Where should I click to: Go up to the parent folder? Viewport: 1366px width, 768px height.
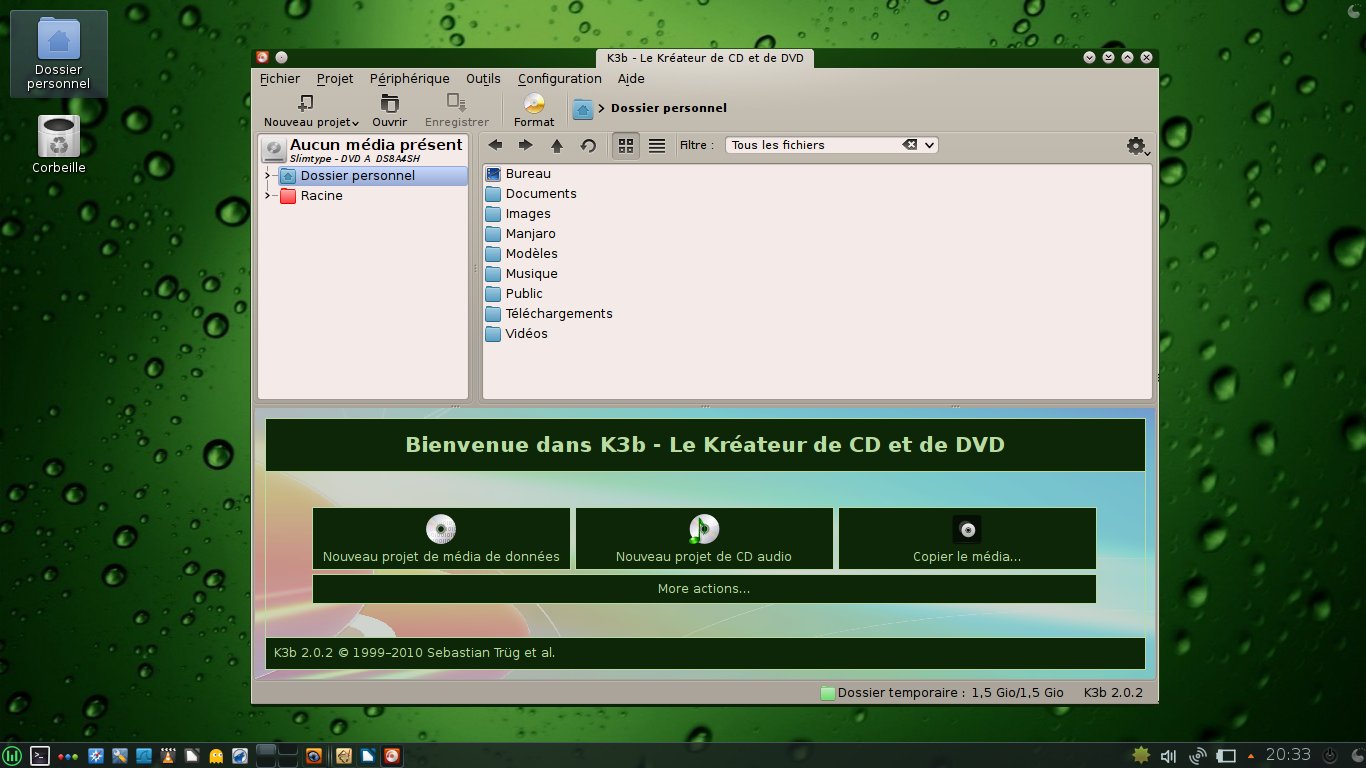(557, 145)
